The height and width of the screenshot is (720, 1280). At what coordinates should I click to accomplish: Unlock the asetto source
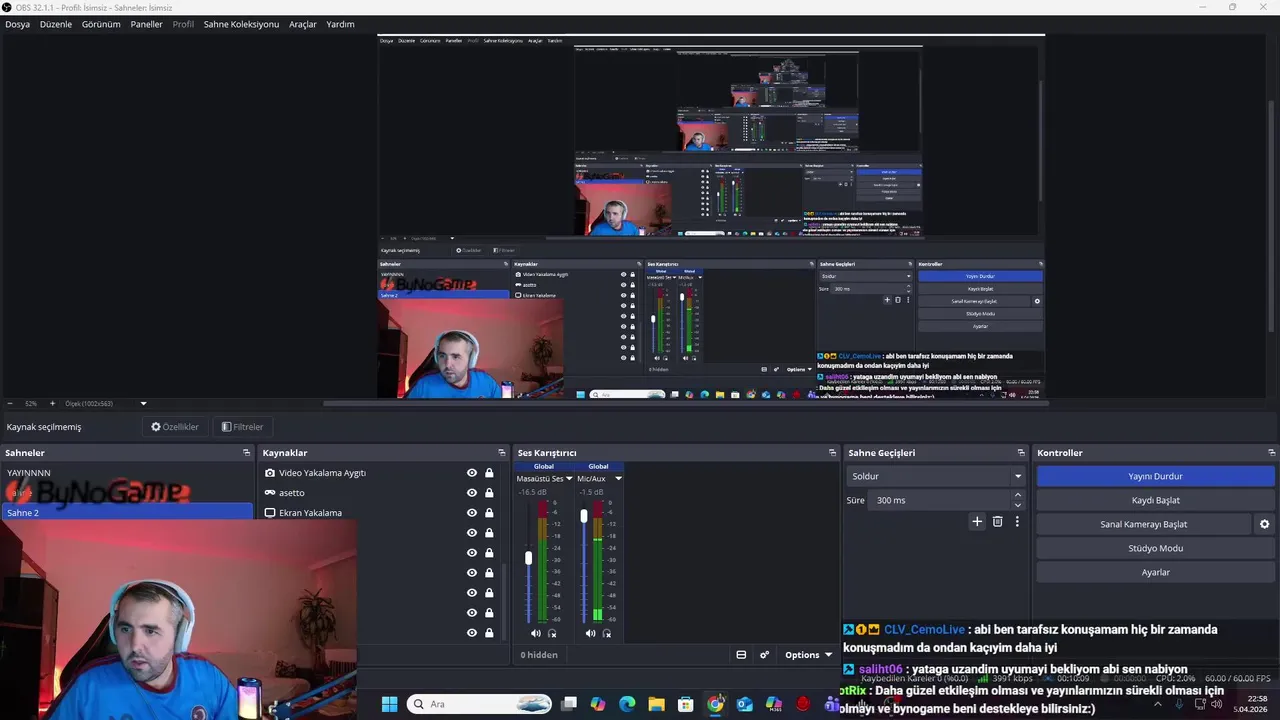pyautogui.click(x=489, y=493)
